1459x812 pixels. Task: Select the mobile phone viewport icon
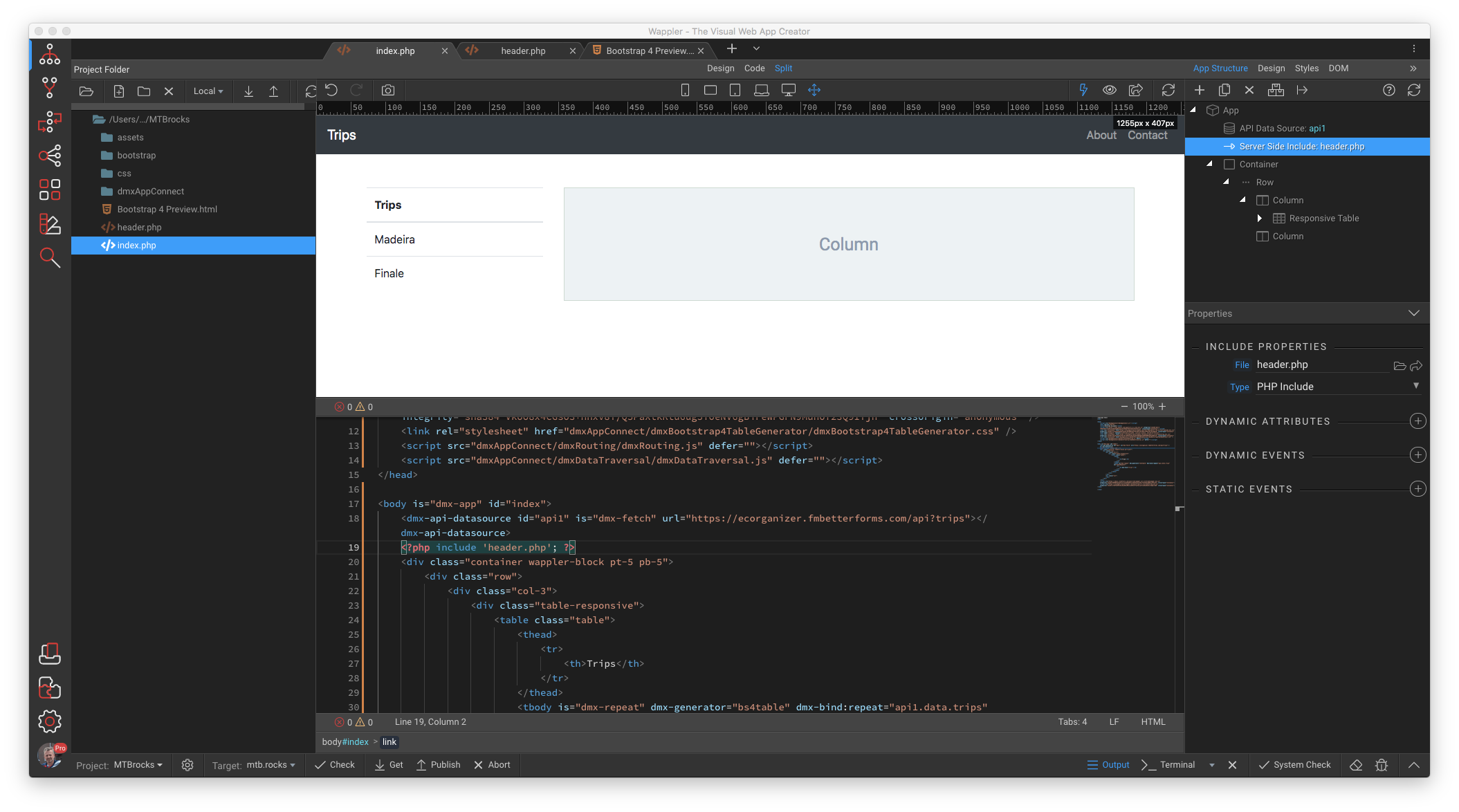click(x=685, y=91)
